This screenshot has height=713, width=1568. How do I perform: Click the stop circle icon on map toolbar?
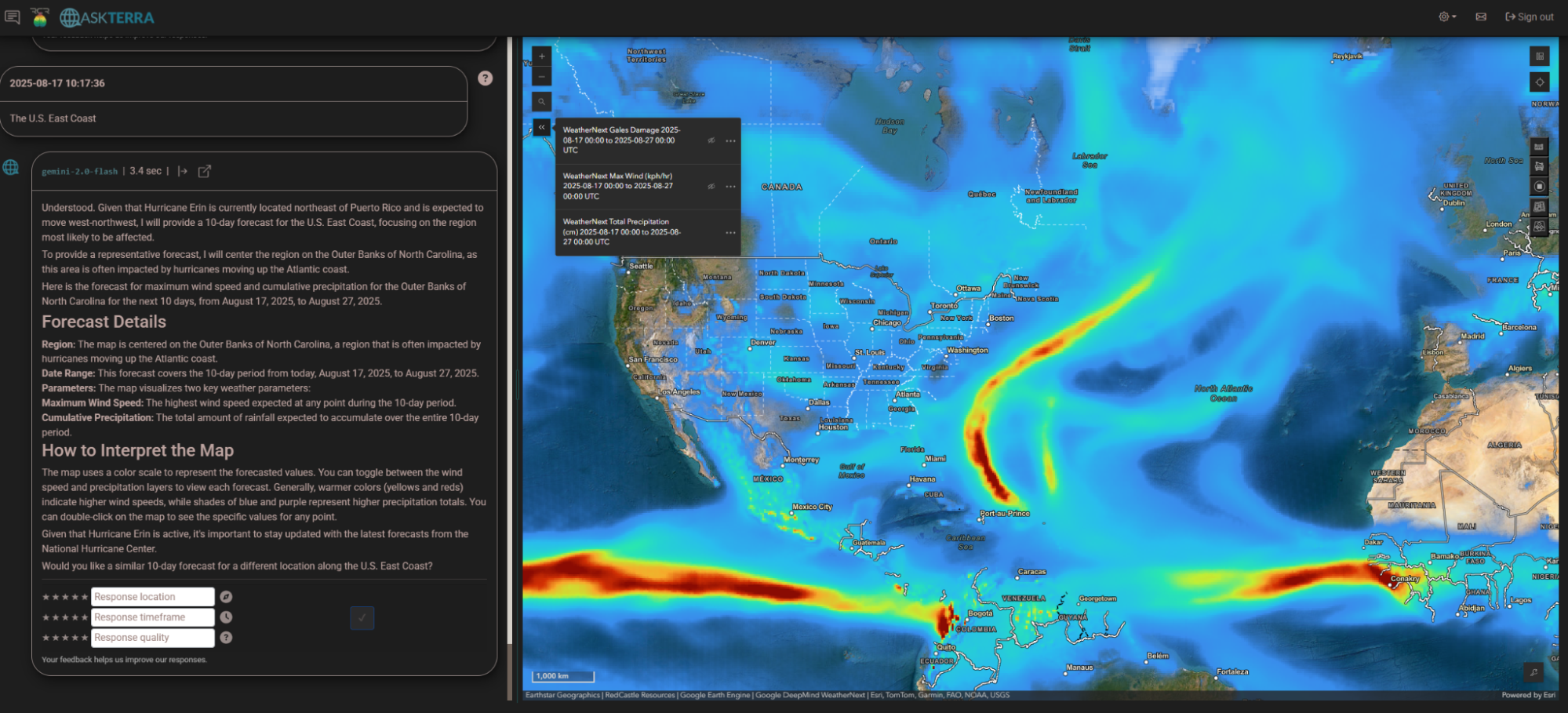pyautogui.click(x=1539, y=187)
